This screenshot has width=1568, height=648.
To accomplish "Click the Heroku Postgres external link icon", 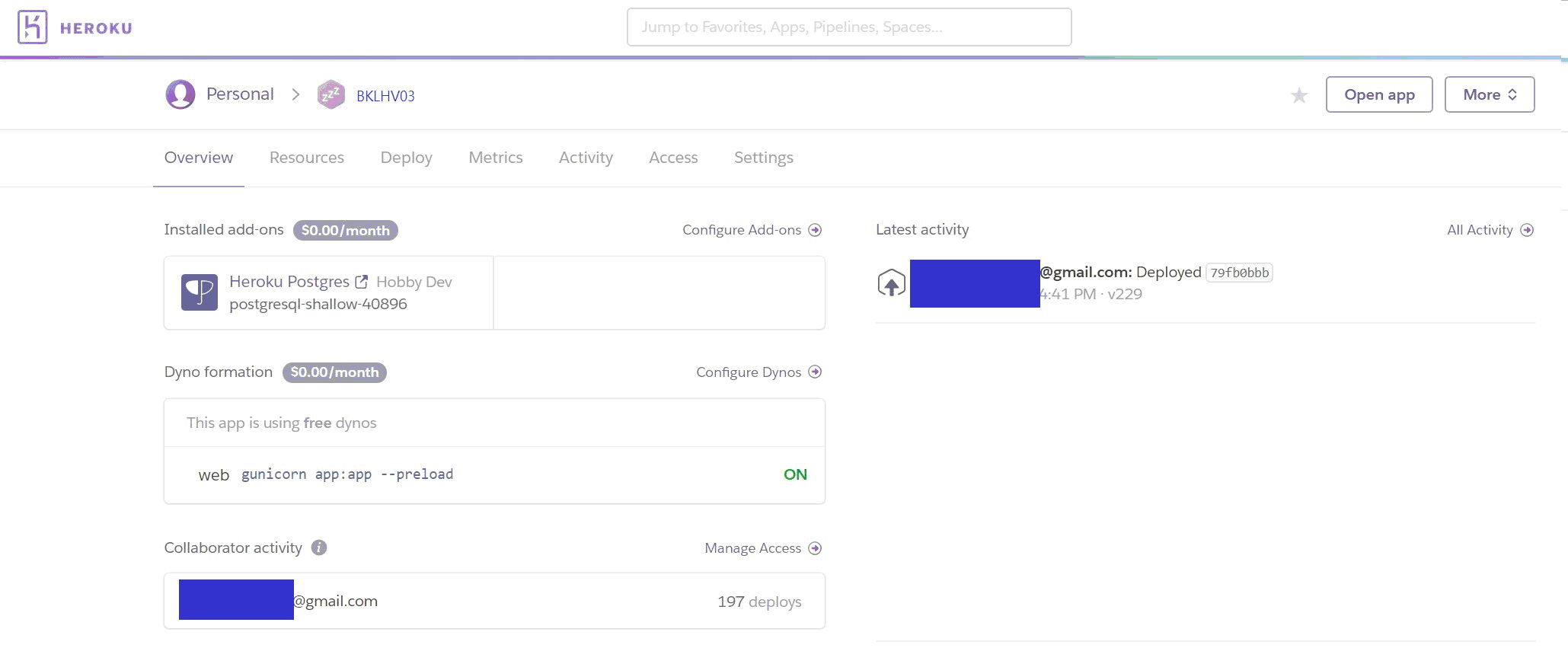I will point(362,282).
